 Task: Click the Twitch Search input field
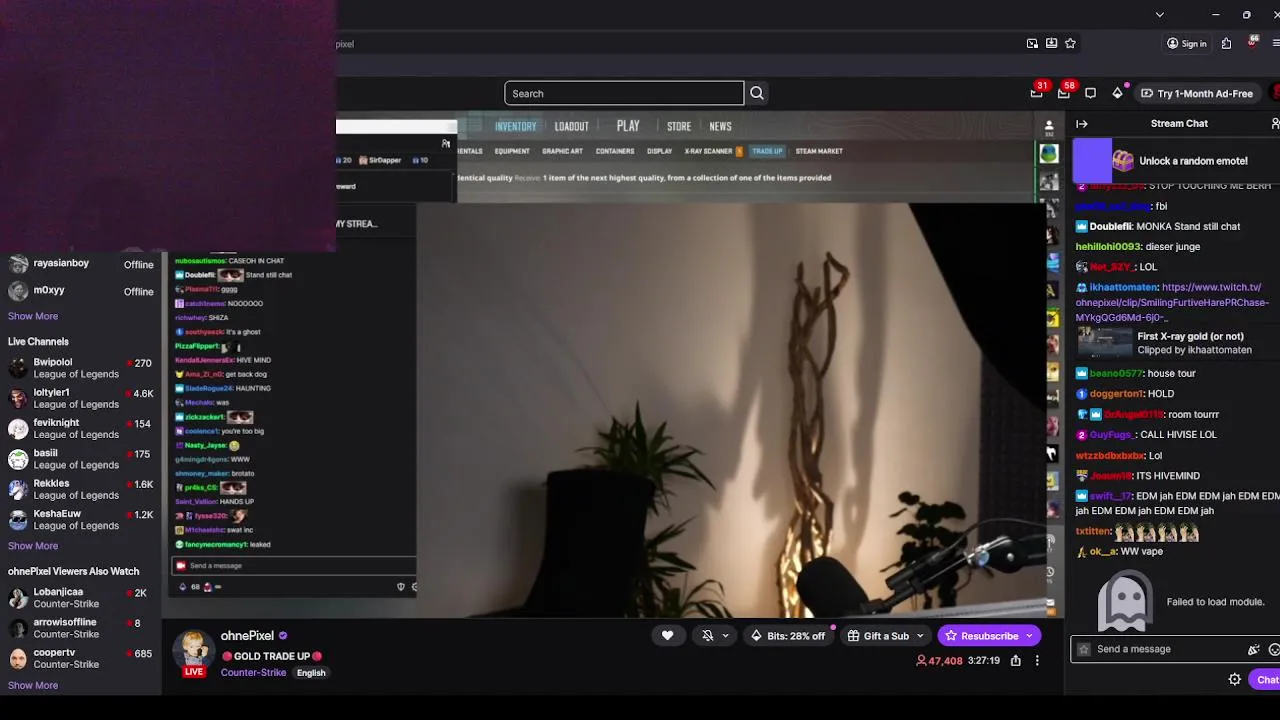coord(624,93)
